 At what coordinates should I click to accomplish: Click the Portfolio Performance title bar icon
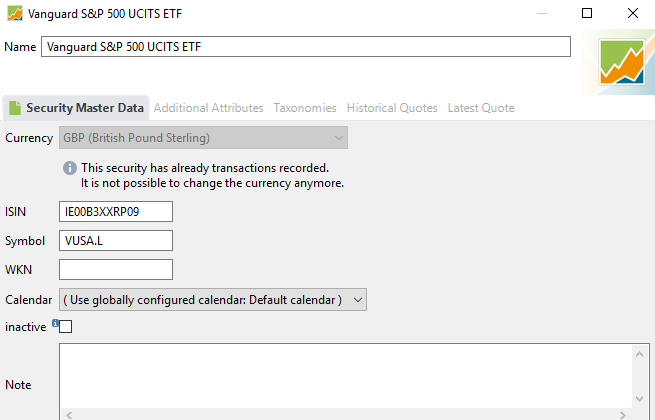tap(15, 13)
